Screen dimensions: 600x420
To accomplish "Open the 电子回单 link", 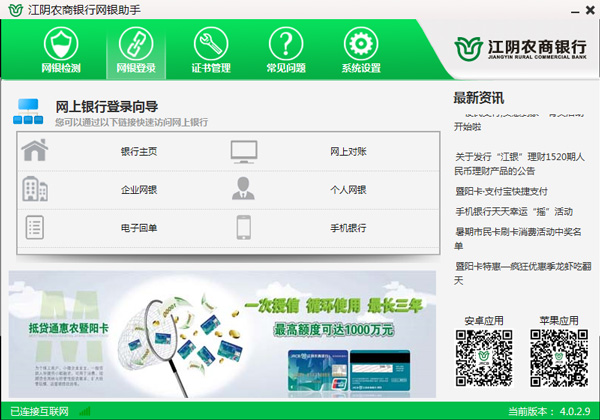I will pos(139,228).
